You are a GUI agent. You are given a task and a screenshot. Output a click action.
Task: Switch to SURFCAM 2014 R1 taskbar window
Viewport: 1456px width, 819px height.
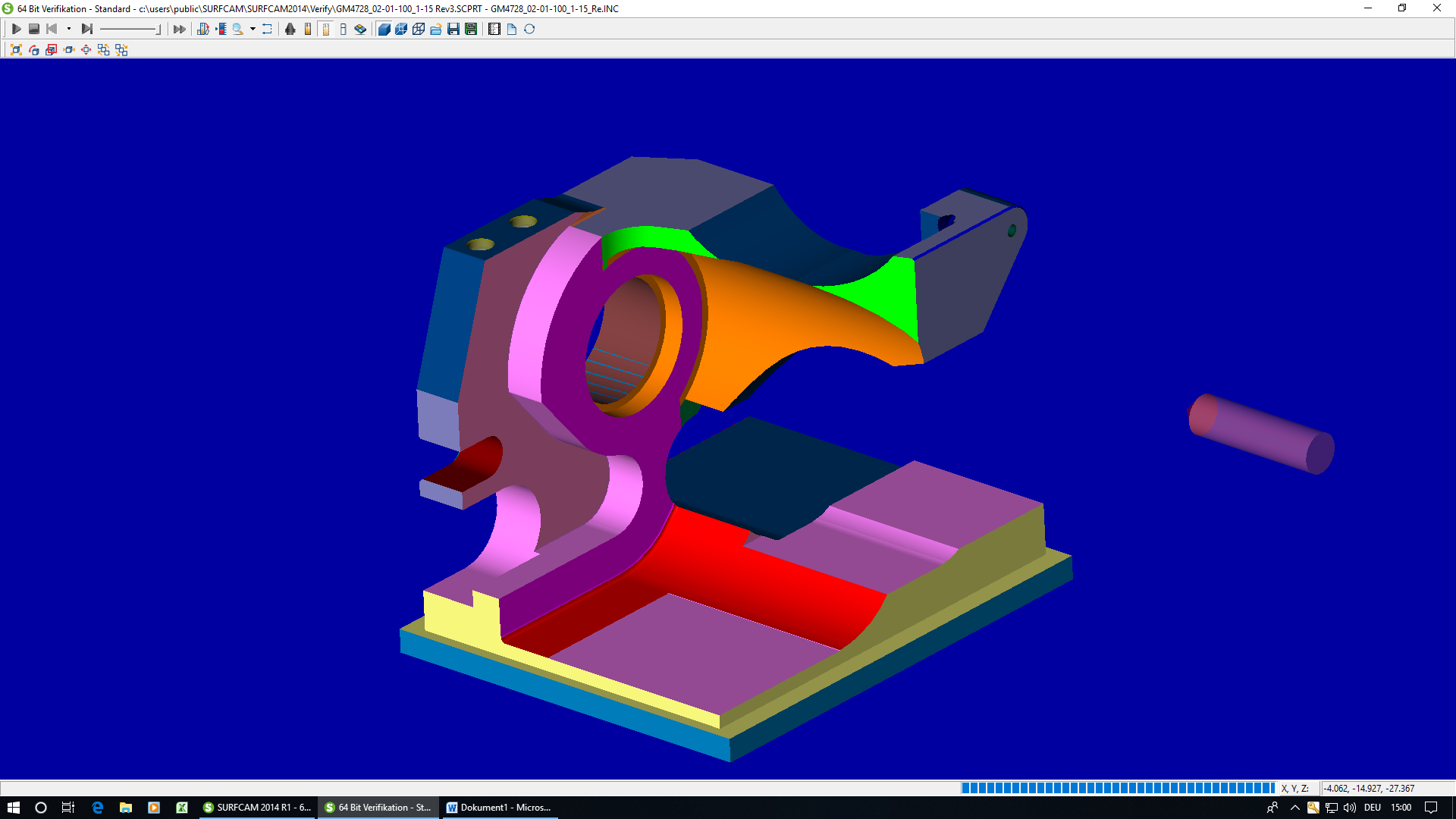[x=256, y=808]
